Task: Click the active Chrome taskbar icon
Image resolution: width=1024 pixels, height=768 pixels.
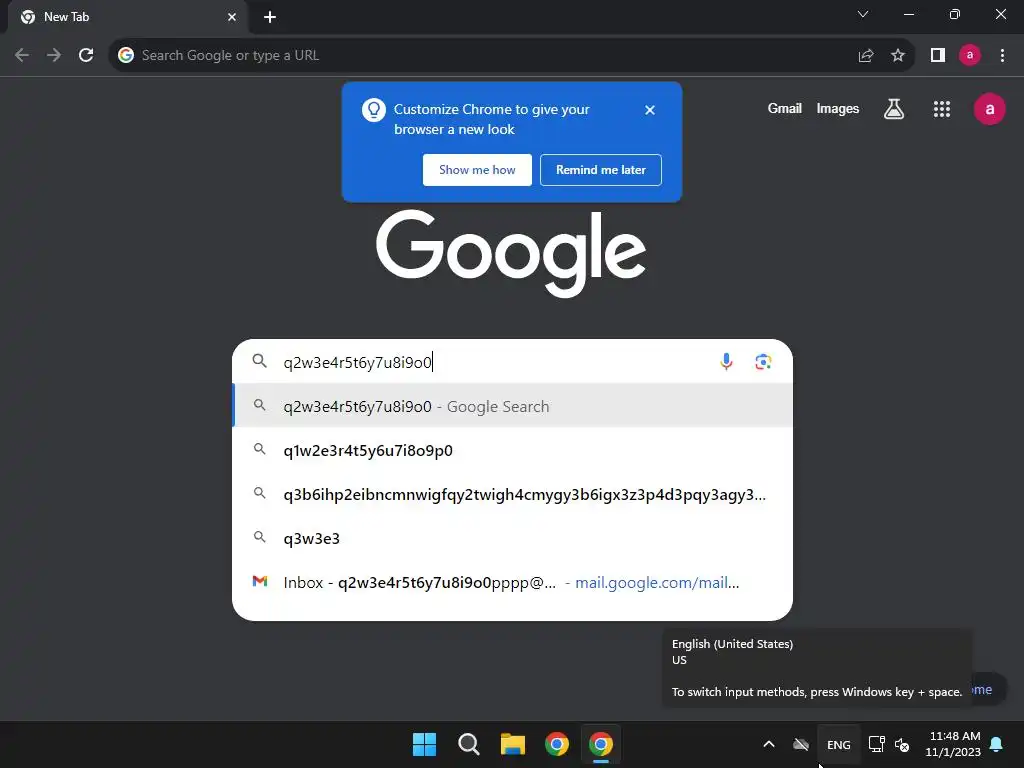Action: [x=601, y=744]
